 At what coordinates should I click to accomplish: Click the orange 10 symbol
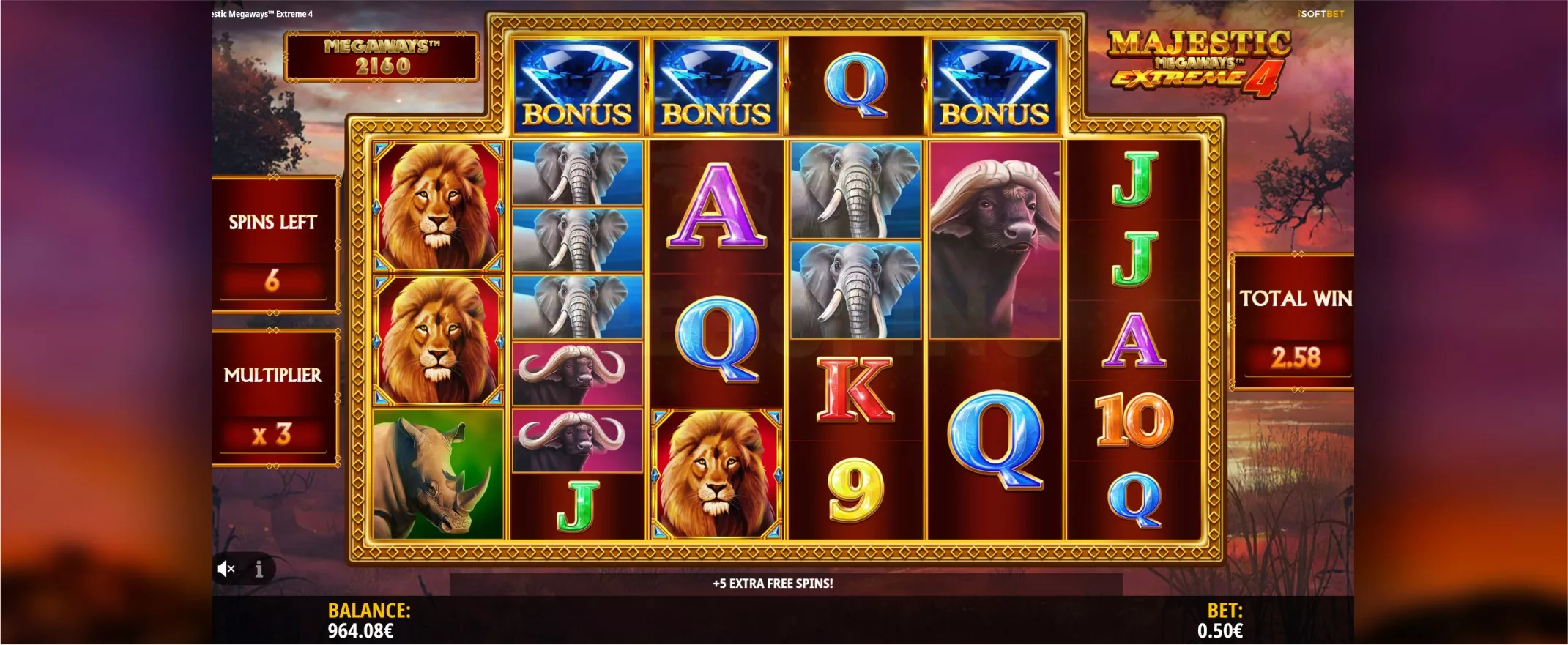pyautogui.click(x=1134, y=420)
